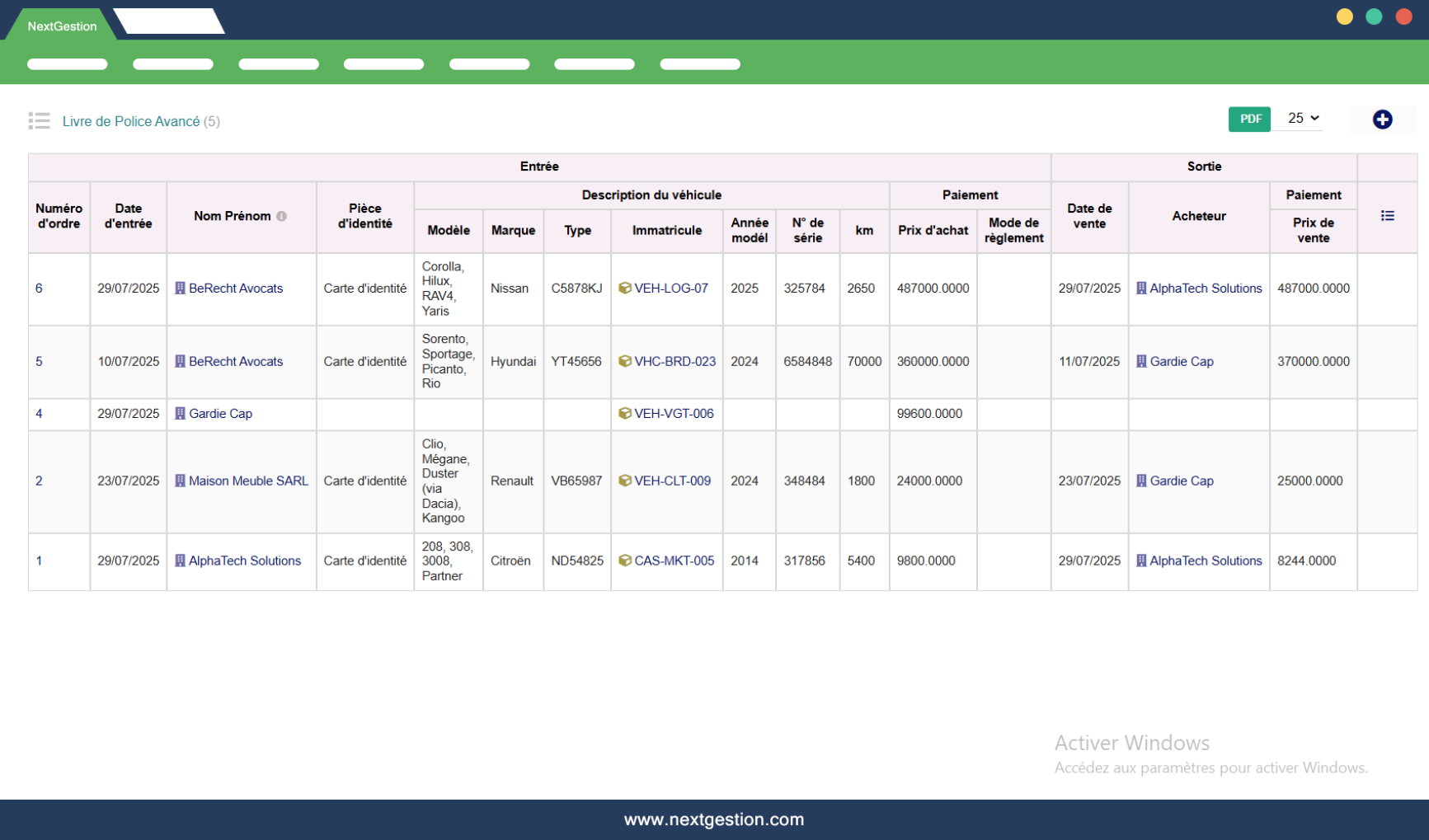The width and height of the screenshot is (1429, 840).
Task: Open the last green navigation bar item
Action: pos(699,64)
